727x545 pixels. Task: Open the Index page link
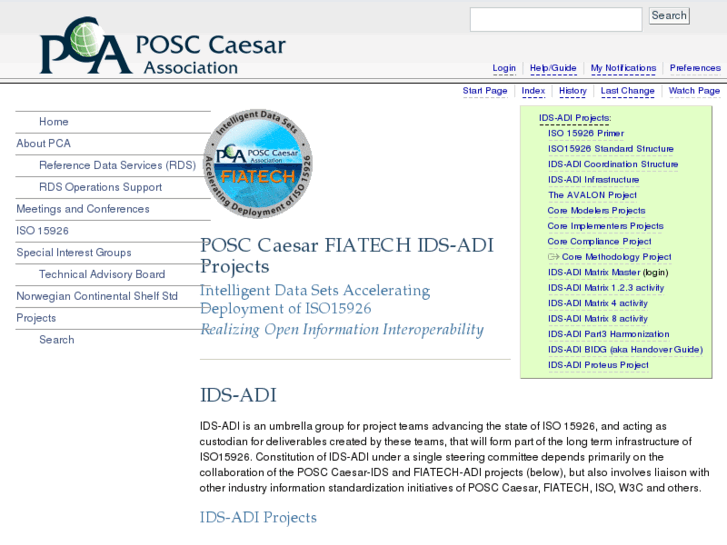coord(533,91)
